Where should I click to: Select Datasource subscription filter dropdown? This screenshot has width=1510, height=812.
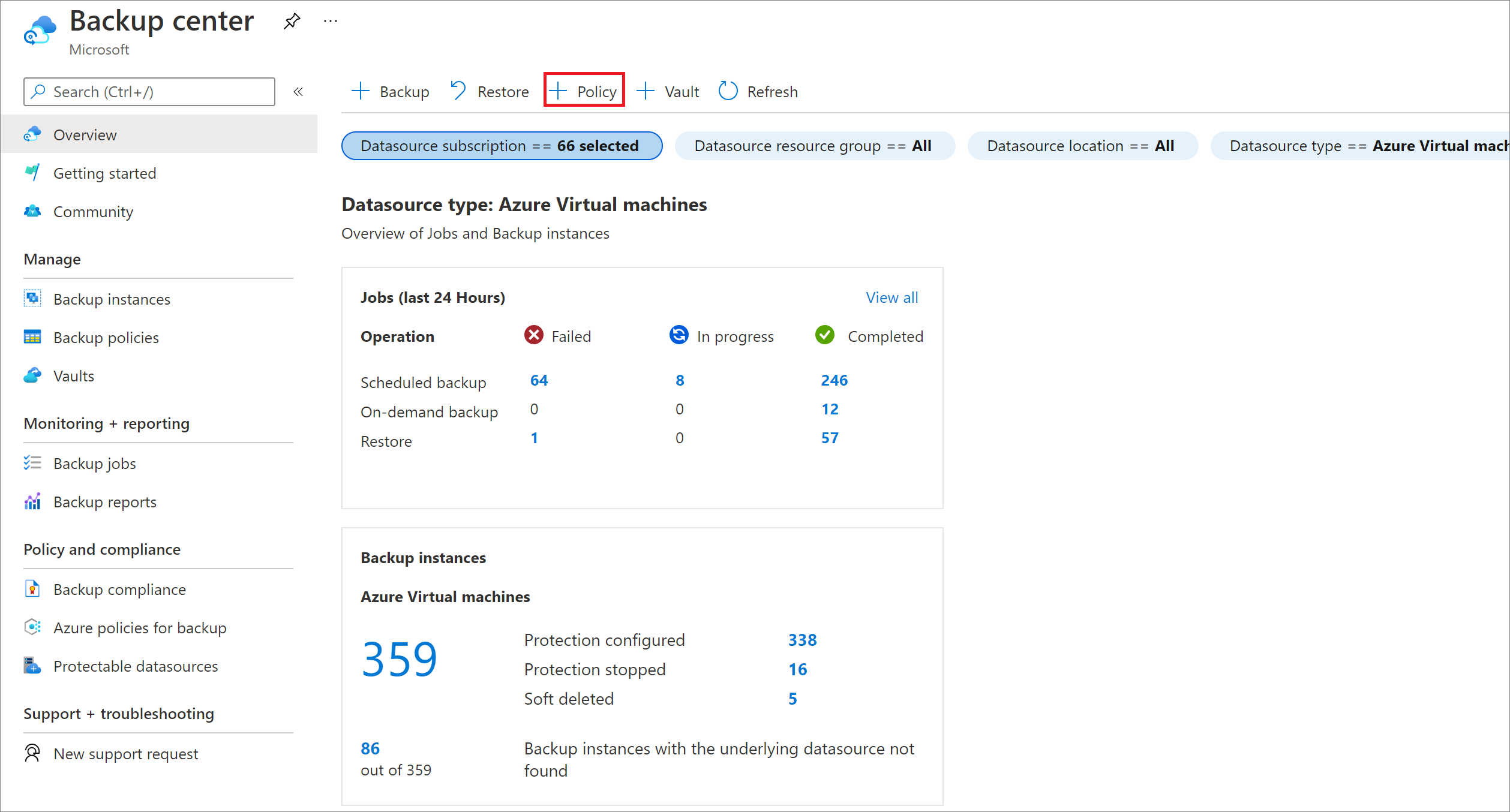pos(500,145)
